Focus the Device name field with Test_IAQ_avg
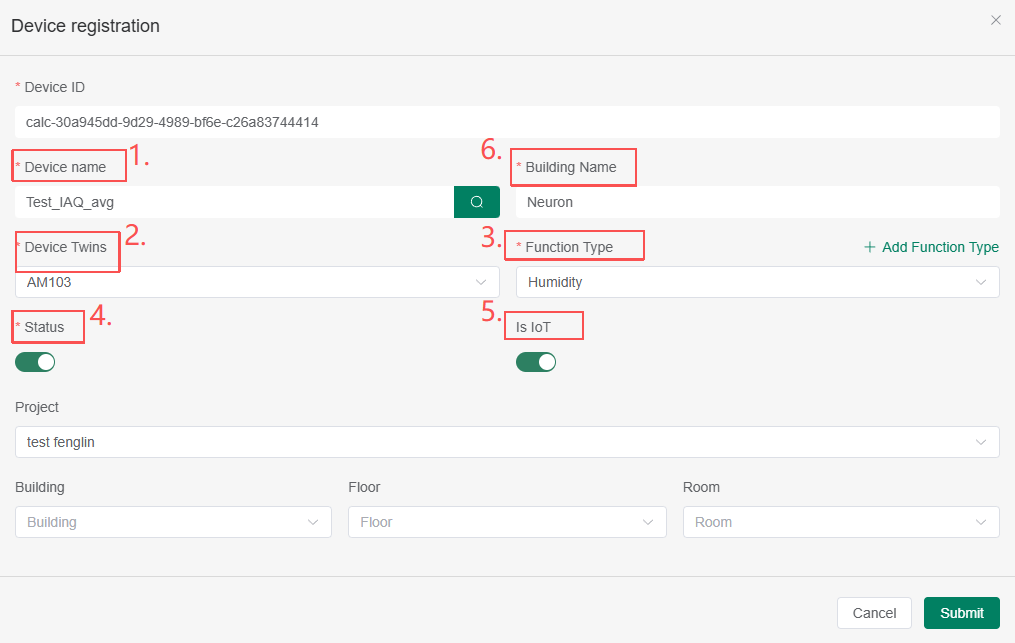This screenshot has height=643, width=1015. tap(235, 202)
